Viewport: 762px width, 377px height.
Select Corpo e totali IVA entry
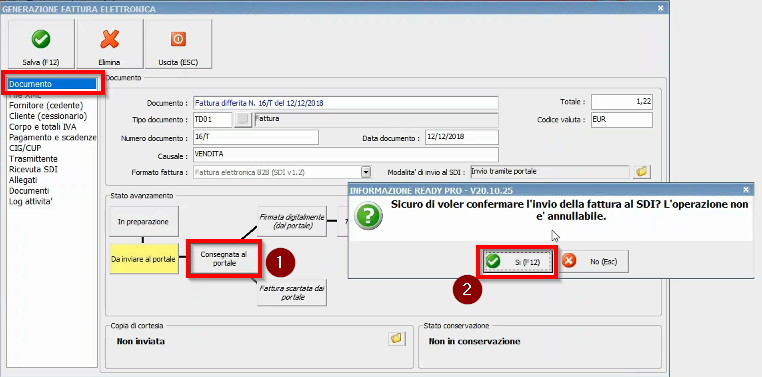click(43, 127)
